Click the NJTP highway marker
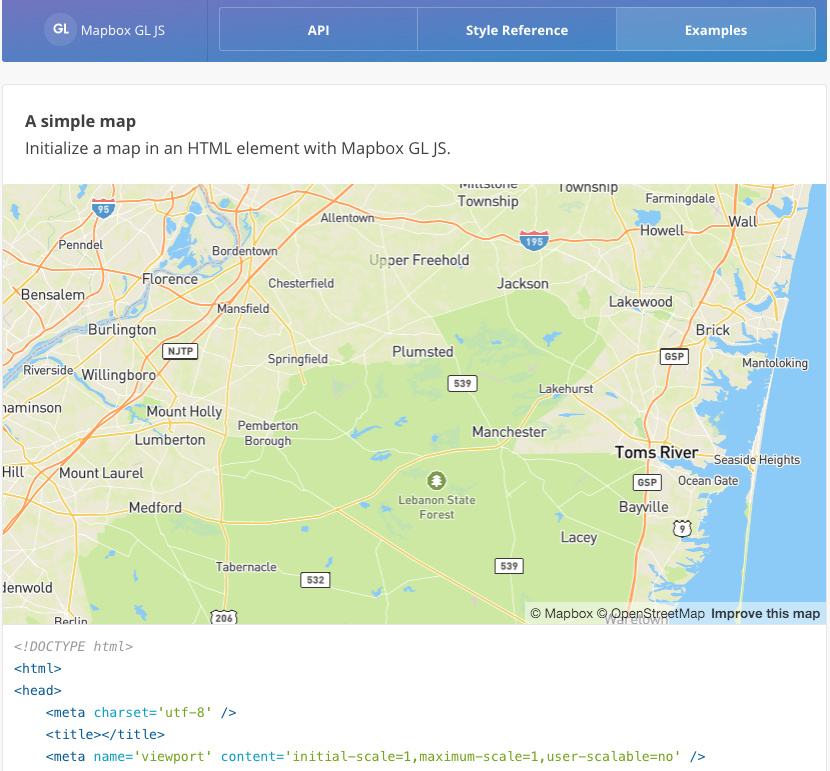Screen dimensions: 830x771 click(x=180, y=351)
